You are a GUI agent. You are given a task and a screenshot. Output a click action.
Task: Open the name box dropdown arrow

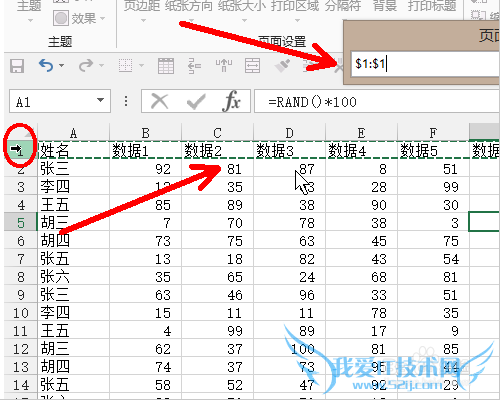point(100,100)
